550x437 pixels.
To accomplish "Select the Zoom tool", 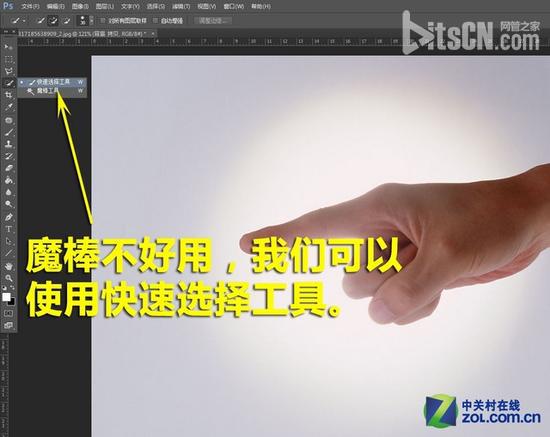I will coord(8,278).
